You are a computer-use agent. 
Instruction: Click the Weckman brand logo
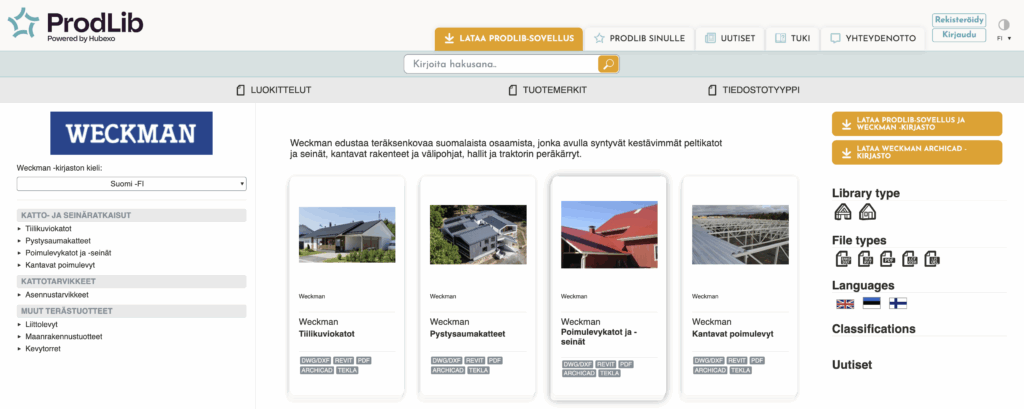131,133
